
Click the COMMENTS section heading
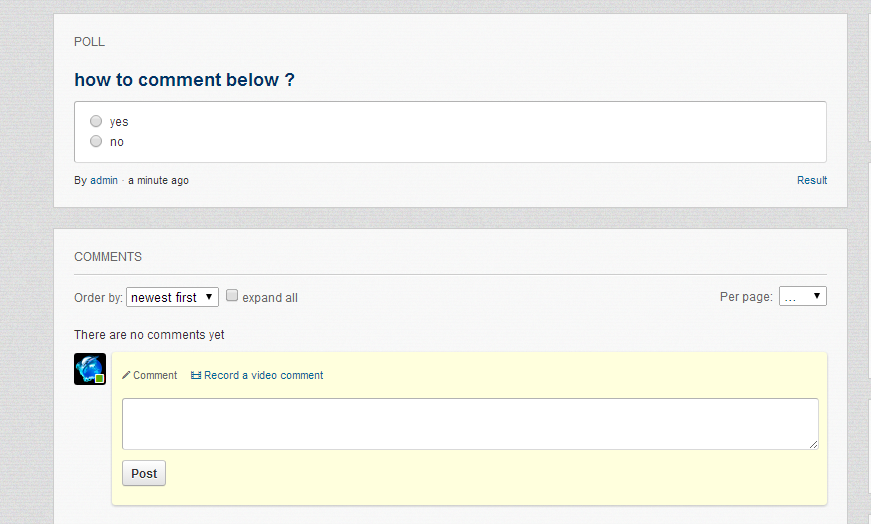tap(108, 257)
